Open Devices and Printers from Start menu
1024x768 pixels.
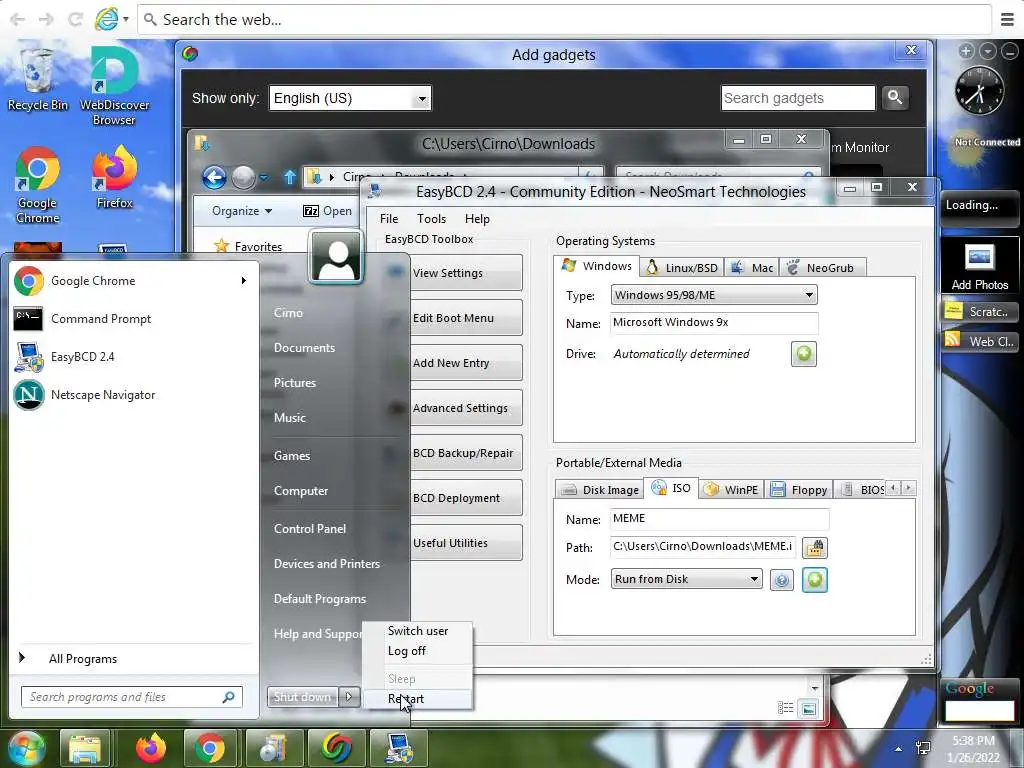pyautogui.click(x=327, y=564)
